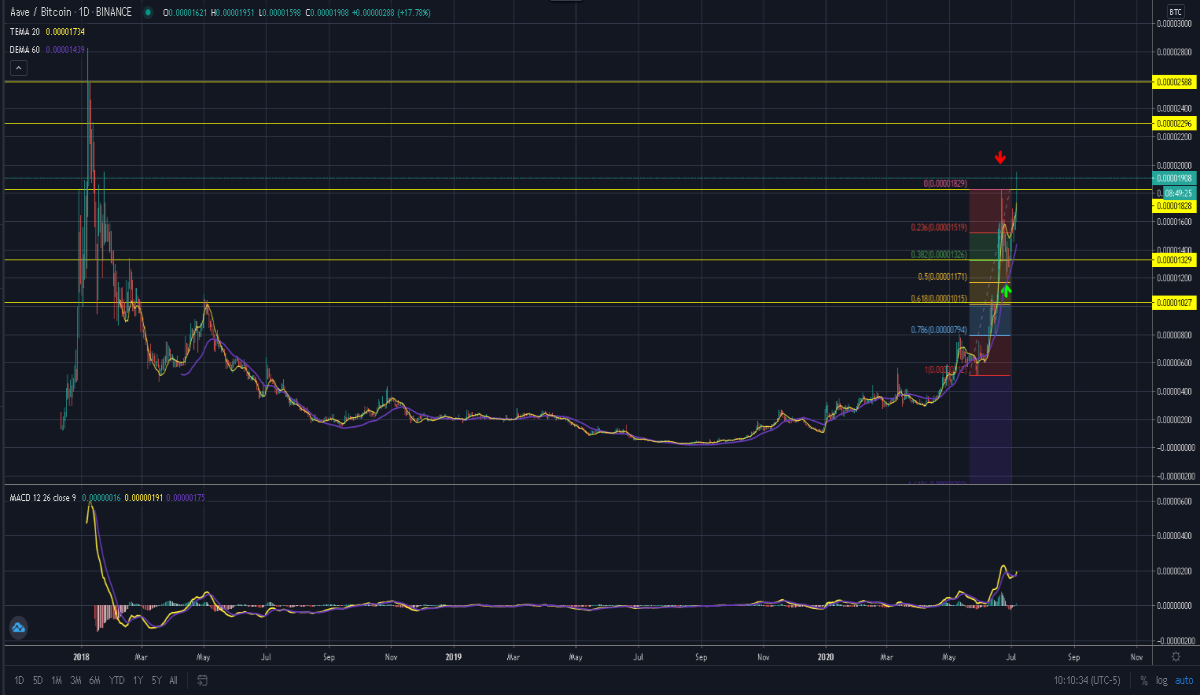Toggle log scale mode
The width and height of the screenshot is (1200, 695).
click(1161, 680)
